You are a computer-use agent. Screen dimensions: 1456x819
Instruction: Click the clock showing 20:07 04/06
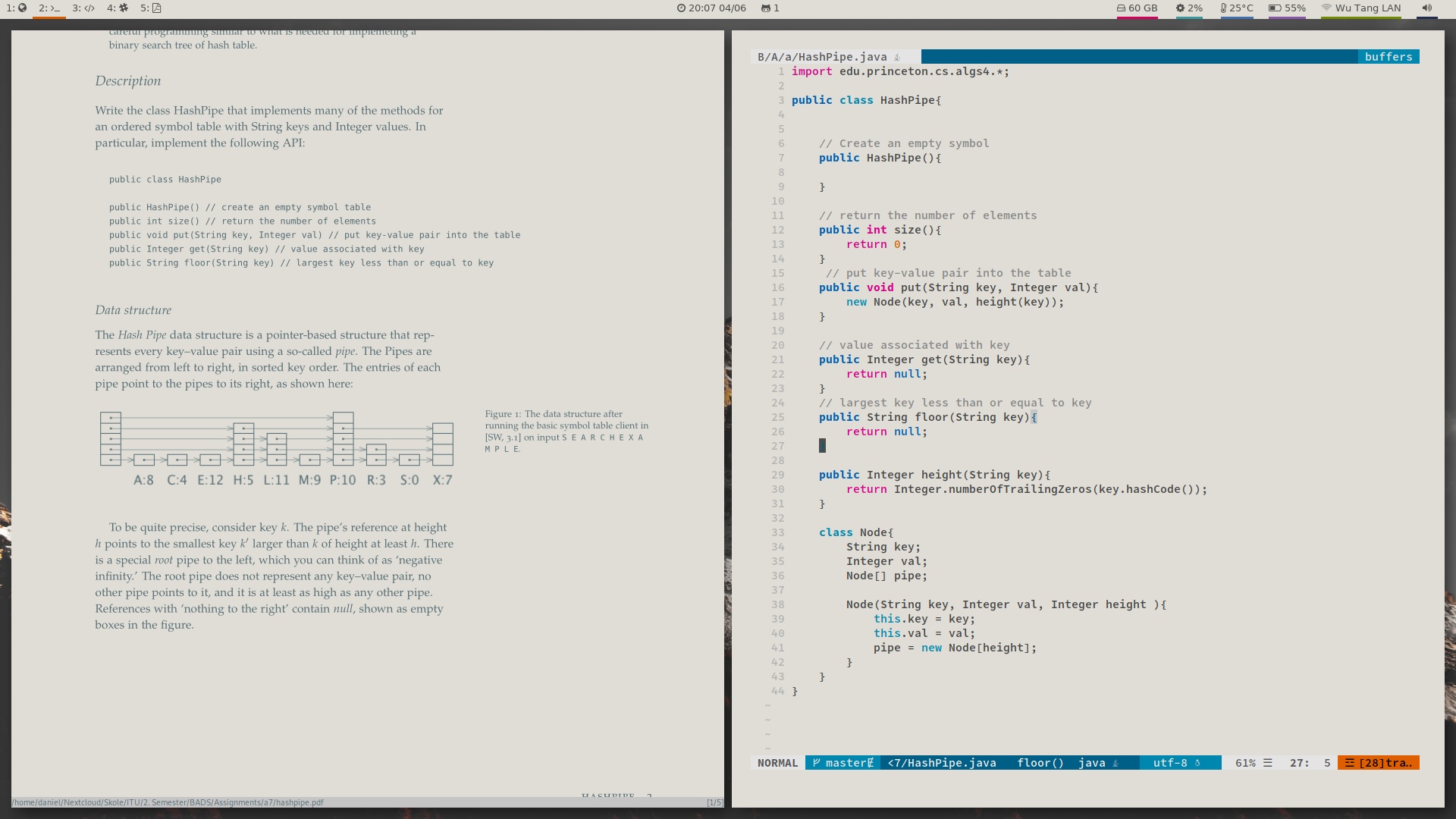[x=711, y=8]
